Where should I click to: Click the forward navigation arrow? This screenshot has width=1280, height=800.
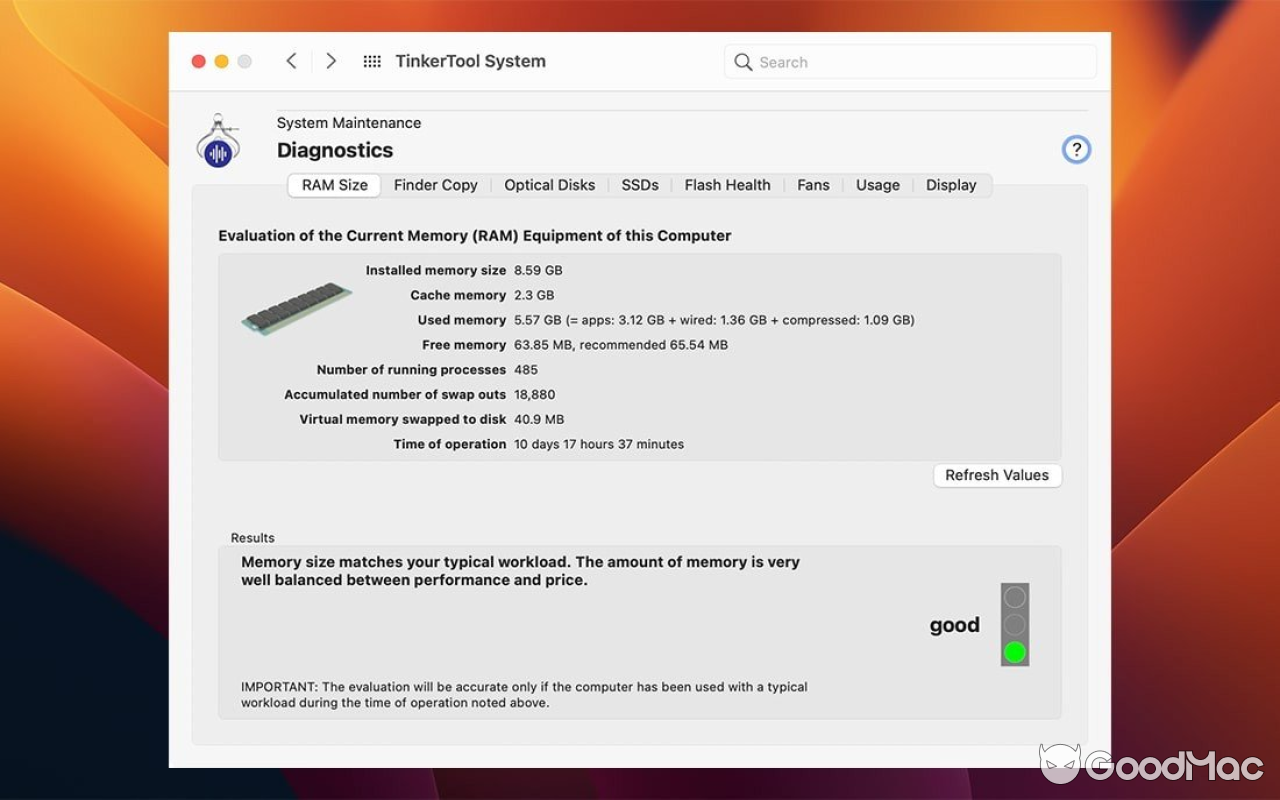click(x=331, y=60)
